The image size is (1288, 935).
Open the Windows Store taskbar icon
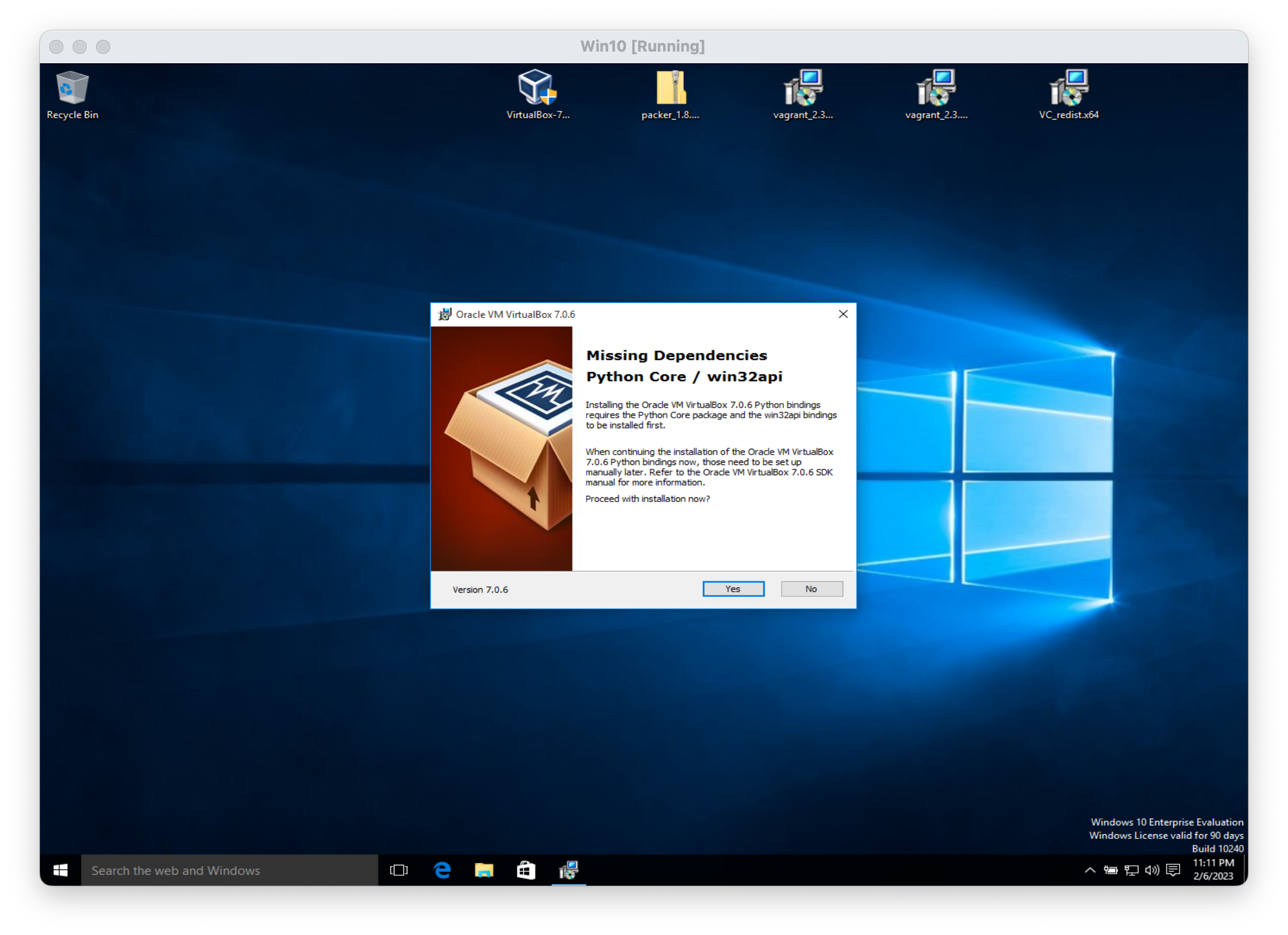pos(526,871)
